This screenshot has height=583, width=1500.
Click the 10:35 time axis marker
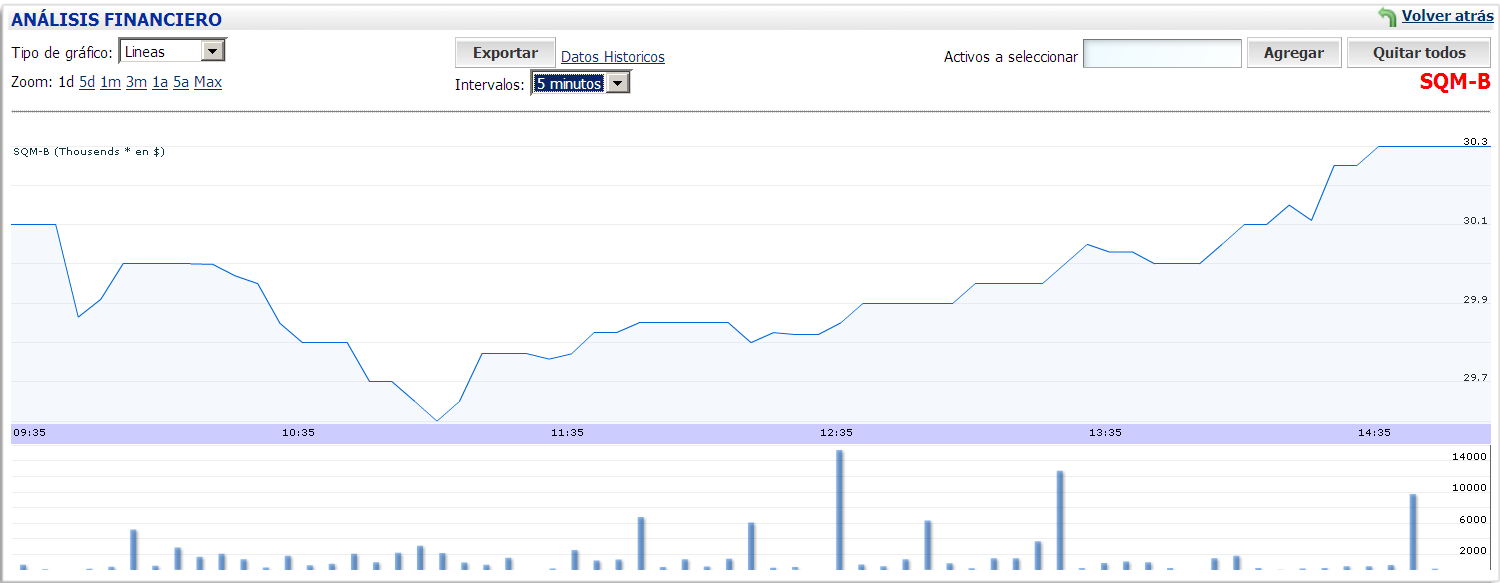tap(298, 433)
